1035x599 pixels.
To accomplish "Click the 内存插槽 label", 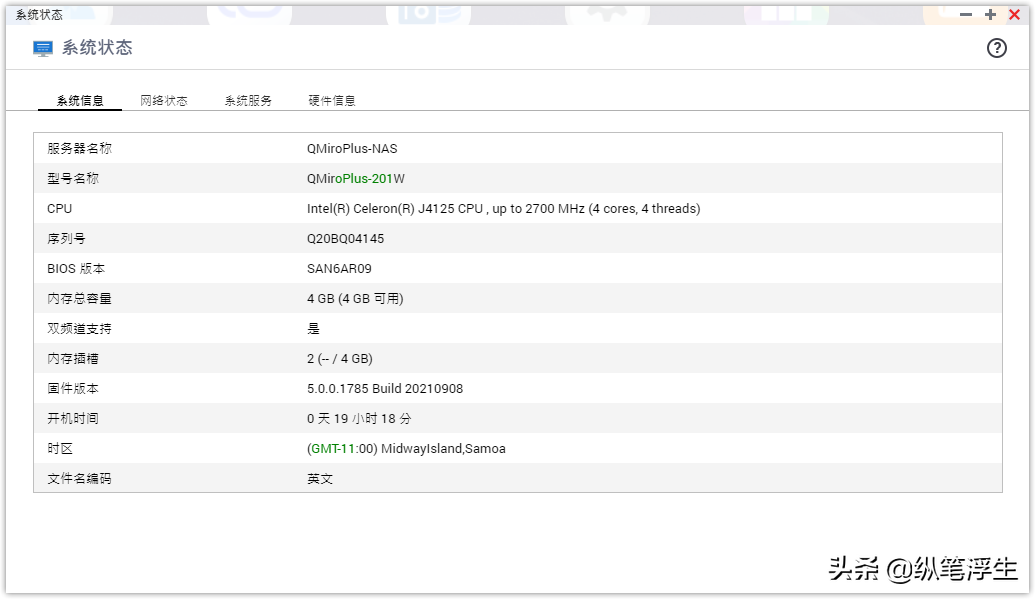I will 73,359.
